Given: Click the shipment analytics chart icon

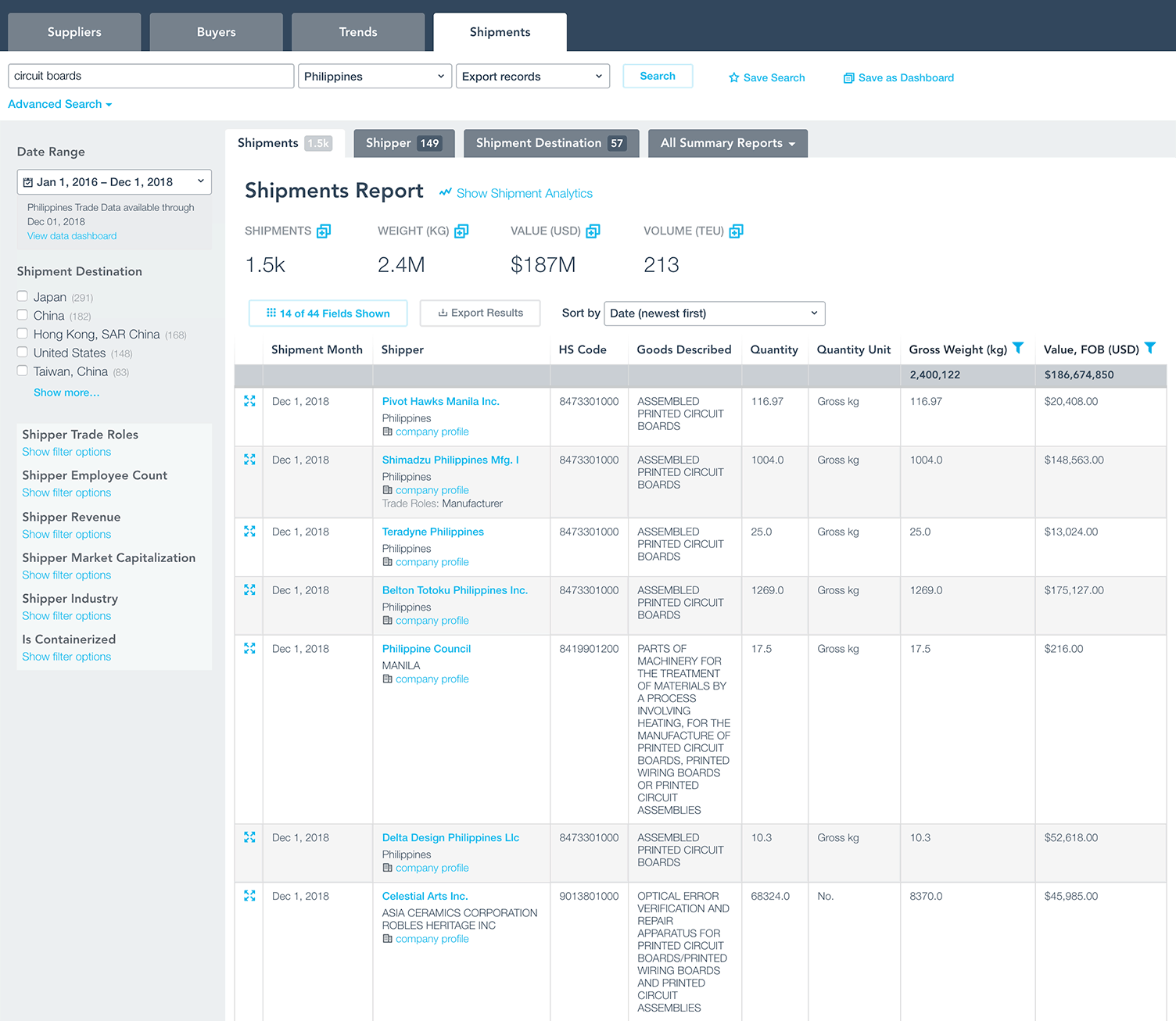Looking at the screenshot, I should [x=446, y=192].
